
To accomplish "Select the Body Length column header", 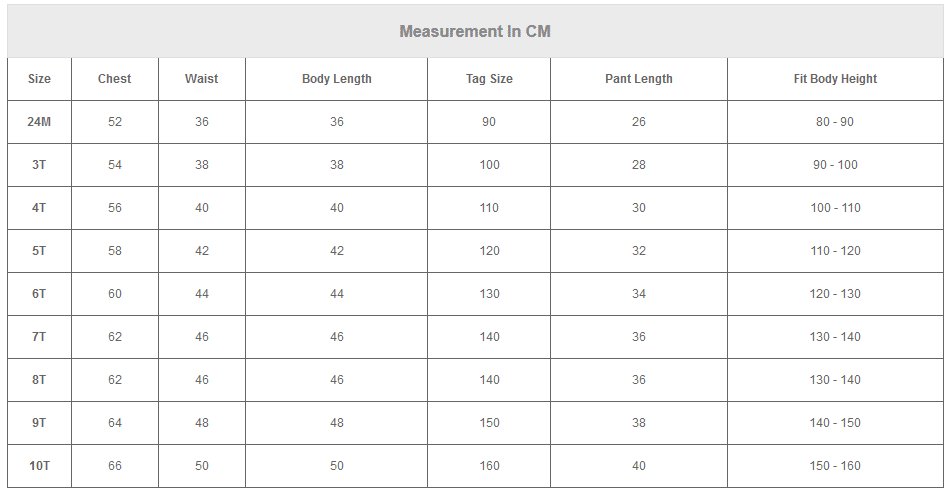I will tap(336, 79).
